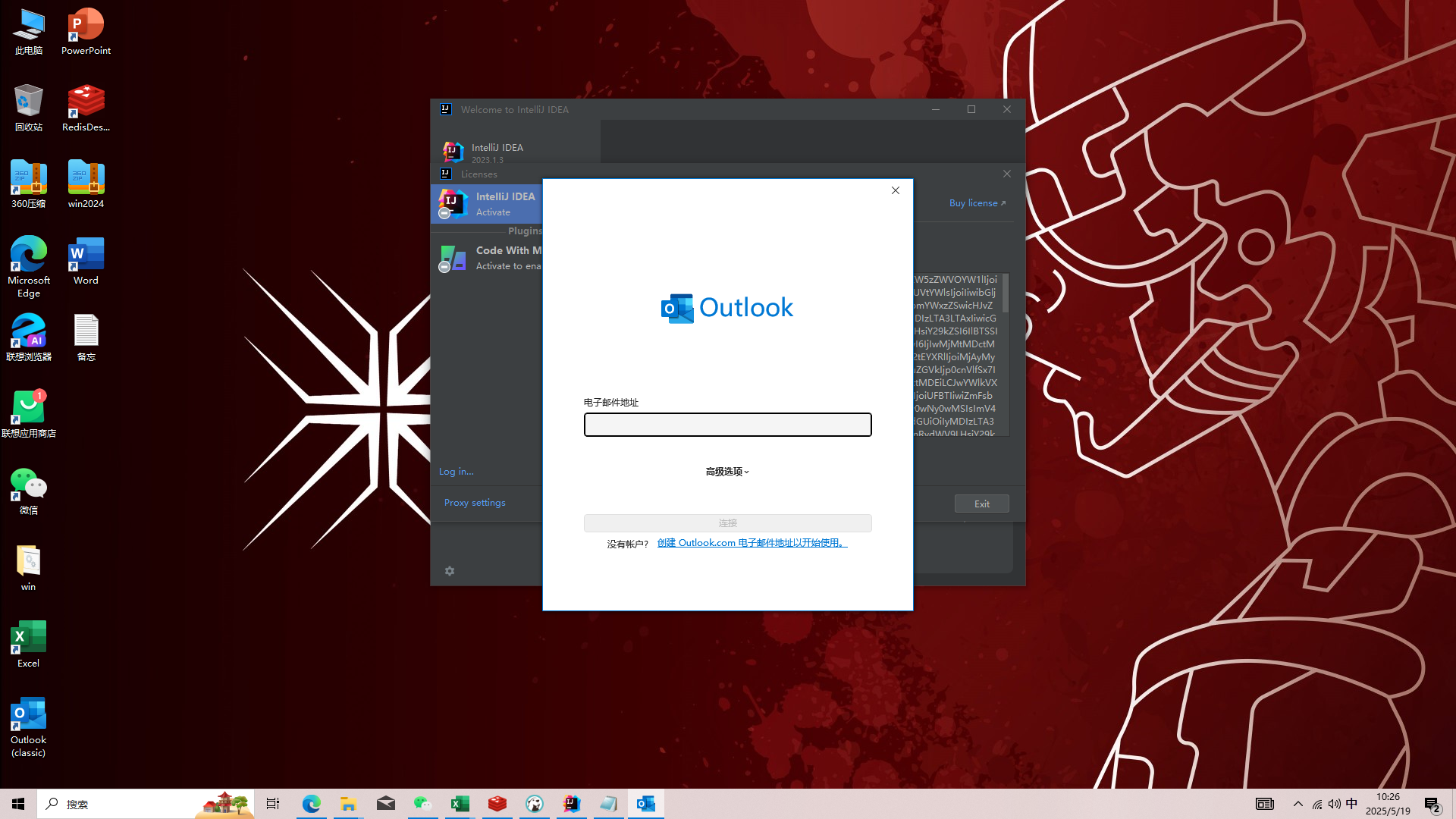This screenshot has height=819, width=1456.
Task: Open the create Outlook.com email address link
Action: 752,543
